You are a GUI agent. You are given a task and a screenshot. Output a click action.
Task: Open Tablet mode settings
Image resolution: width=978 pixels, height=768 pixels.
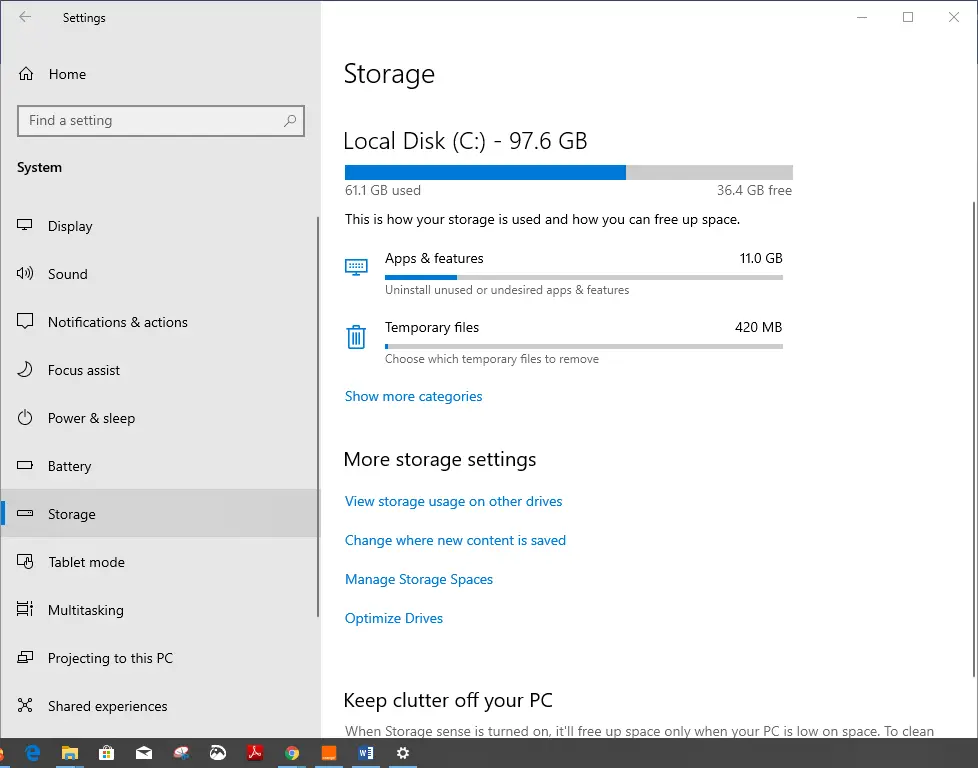click(x=159, y=562)
